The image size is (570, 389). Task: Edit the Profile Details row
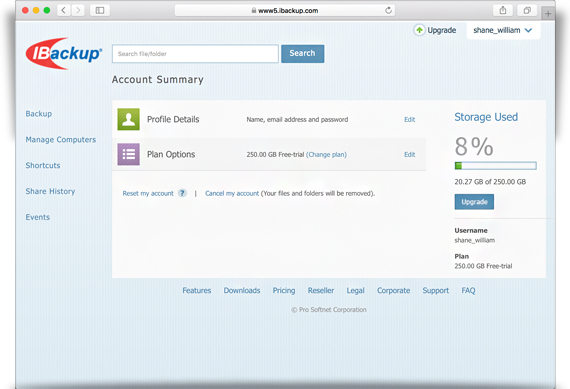click(x=410, y=119)
